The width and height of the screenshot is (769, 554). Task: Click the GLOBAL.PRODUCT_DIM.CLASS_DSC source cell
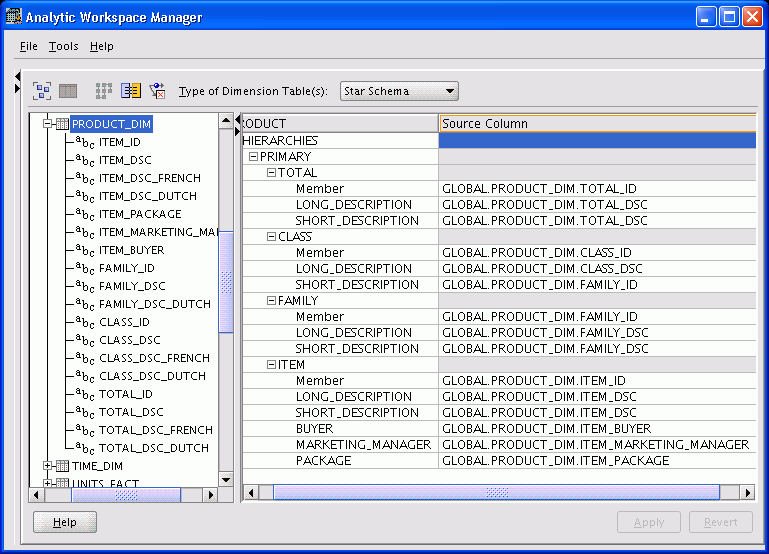(597, 269)
